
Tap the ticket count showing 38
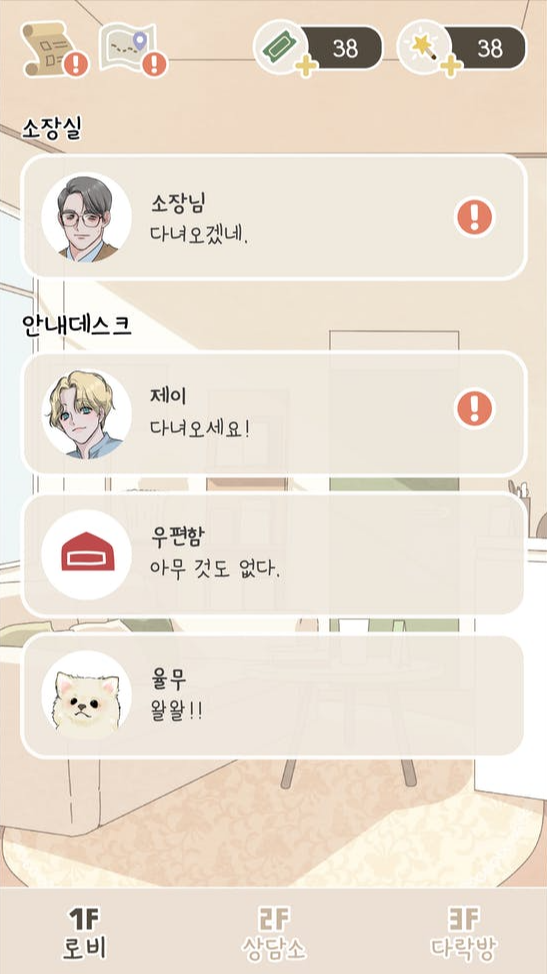pos(345,48)
